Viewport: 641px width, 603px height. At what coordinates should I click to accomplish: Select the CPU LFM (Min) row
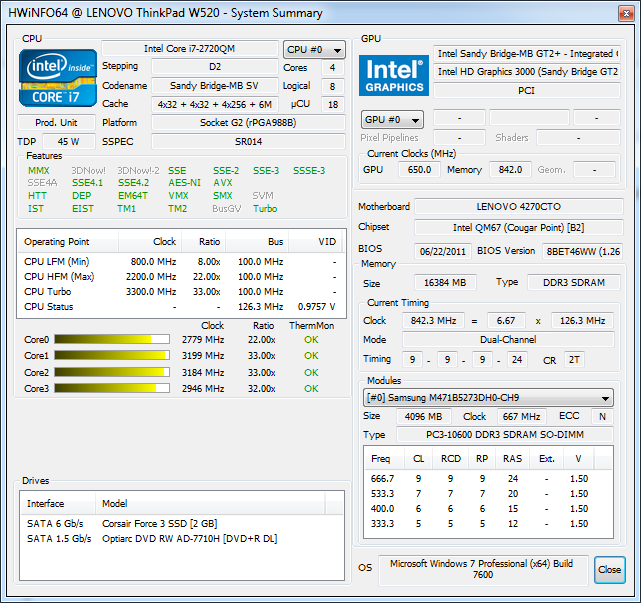coord(181,262)
